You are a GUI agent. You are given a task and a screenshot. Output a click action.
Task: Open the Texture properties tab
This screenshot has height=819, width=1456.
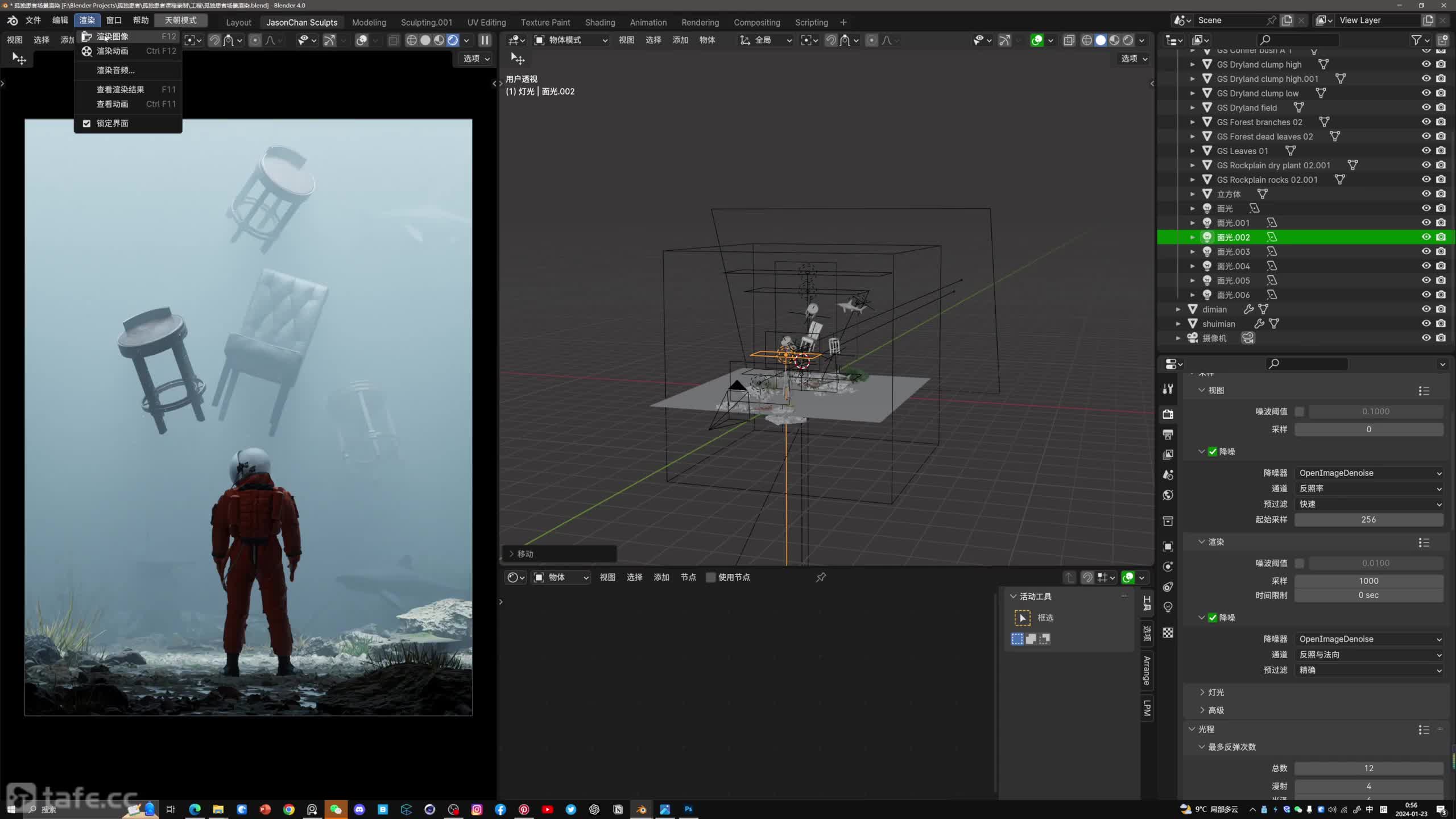pos(1168,633)
